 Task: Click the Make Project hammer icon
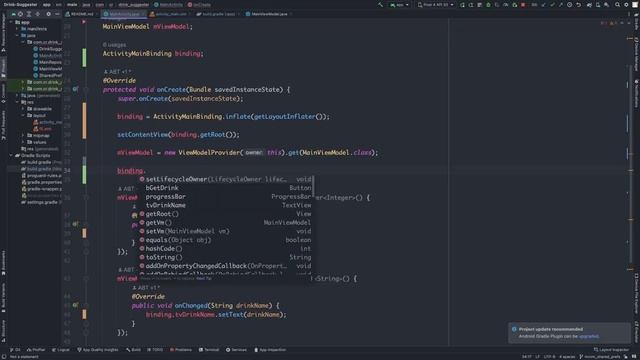(380, 5)
